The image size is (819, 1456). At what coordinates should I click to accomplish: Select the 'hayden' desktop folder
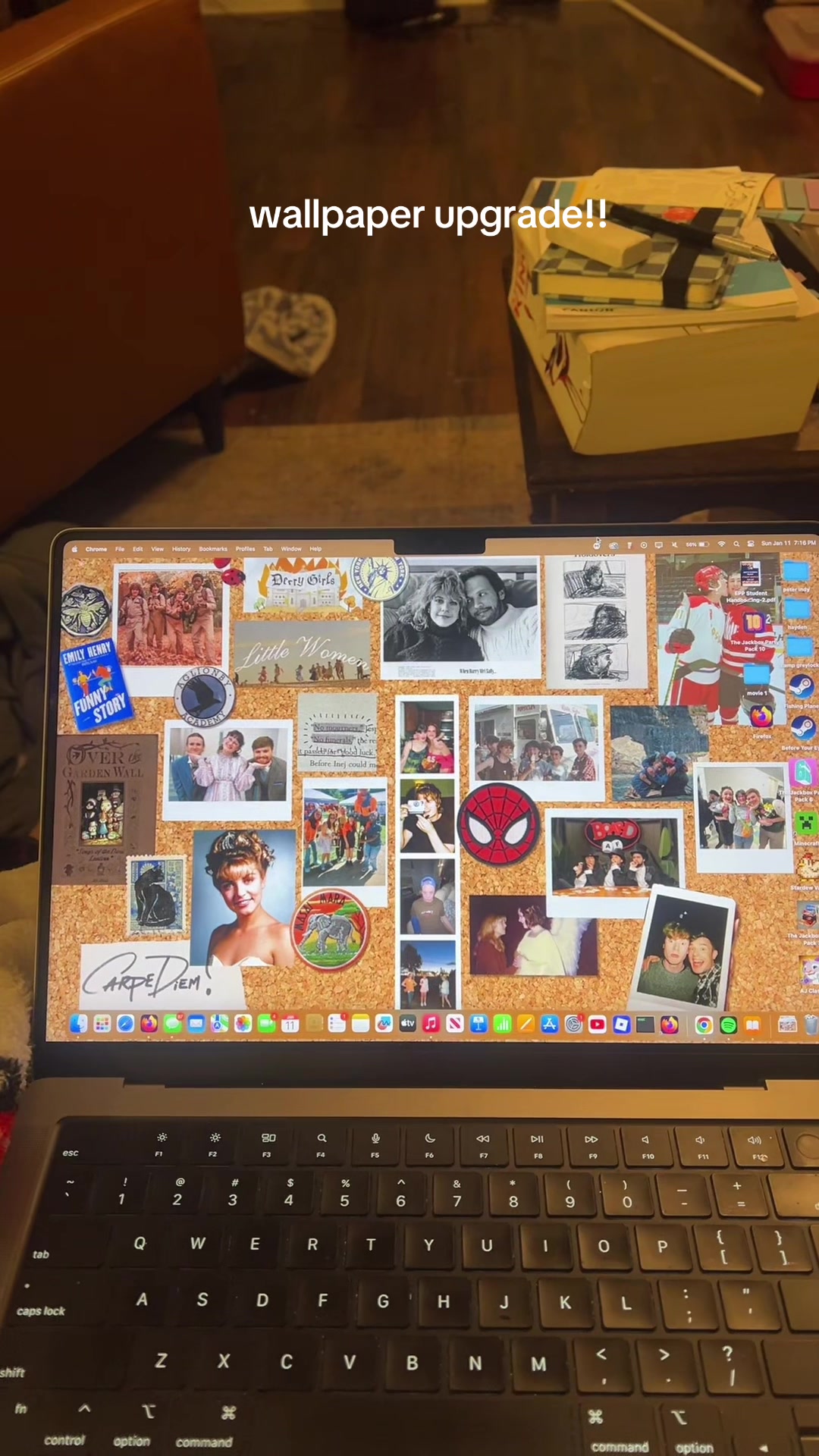[x=796, y=614]
